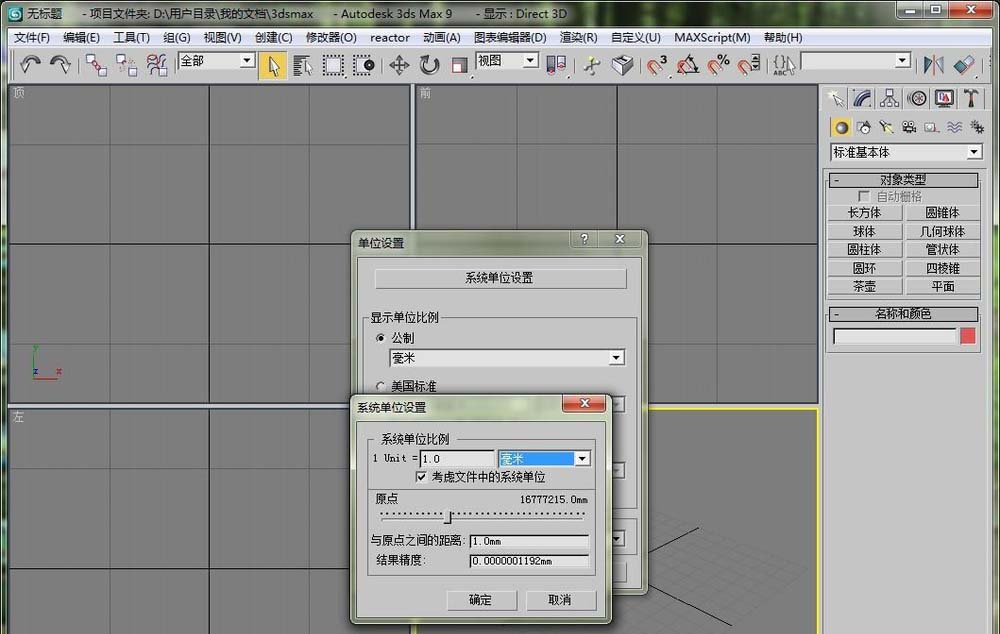Click the red object color swatch
Screen dimensions: 1000x634
pos(968,336)
